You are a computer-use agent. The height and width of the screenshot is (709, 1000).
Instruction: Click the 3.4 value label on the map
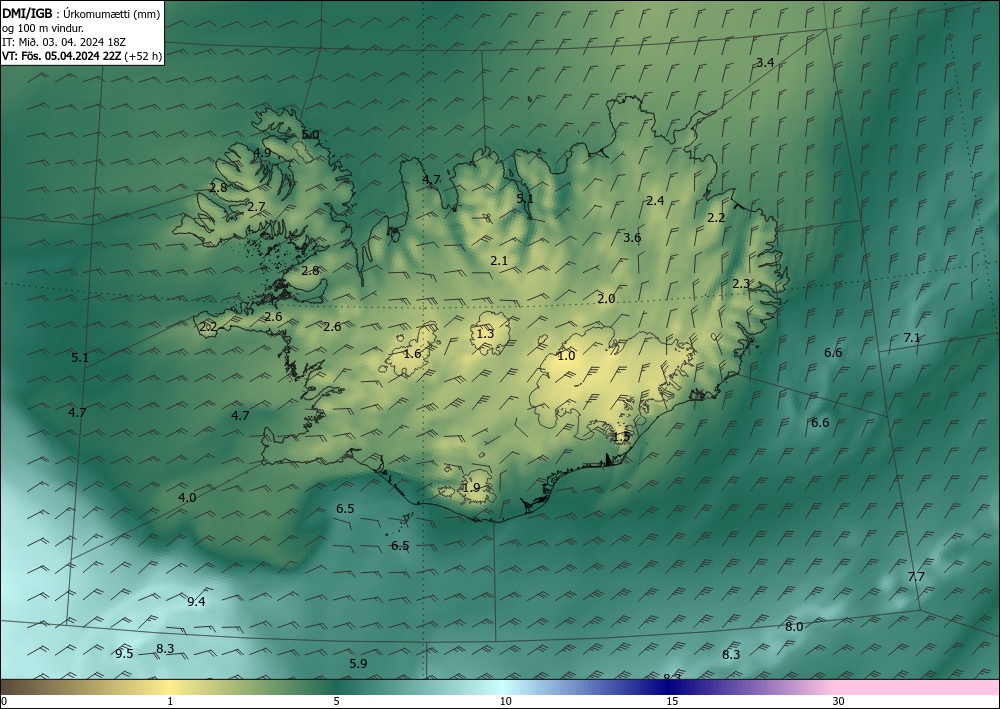coord(765,62)
